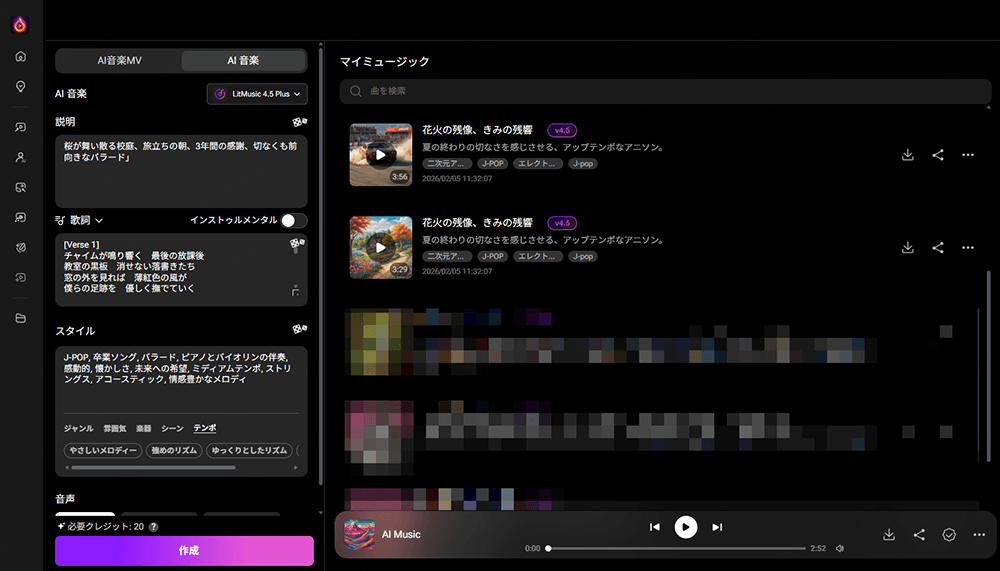The image size is (1000, 571).
Task: Click the playback progress slider in the player
Action: pos(676,548)
